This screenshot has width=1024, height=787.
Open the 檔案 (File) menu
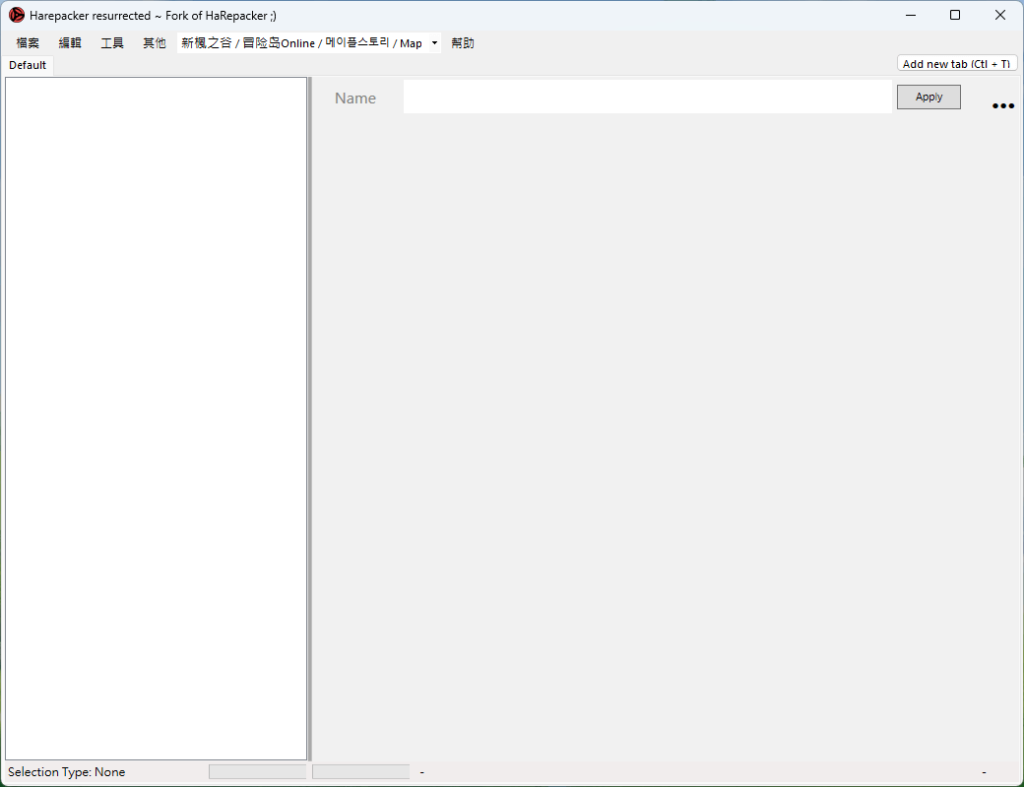[x=28, y=43]
